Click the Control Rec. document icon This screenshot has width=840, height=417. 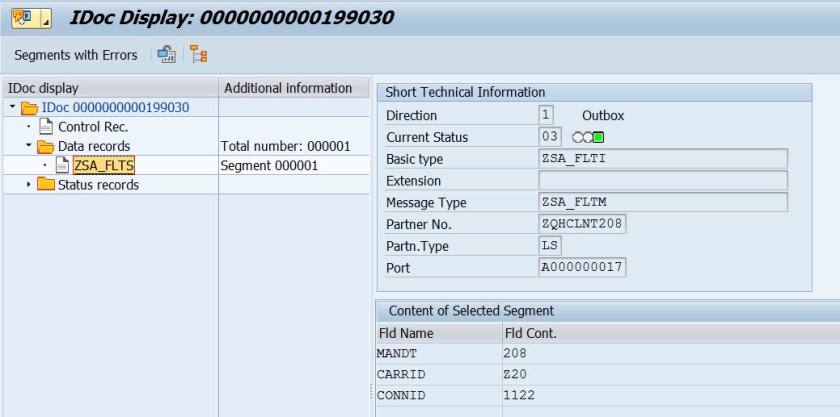click(46, 127)
